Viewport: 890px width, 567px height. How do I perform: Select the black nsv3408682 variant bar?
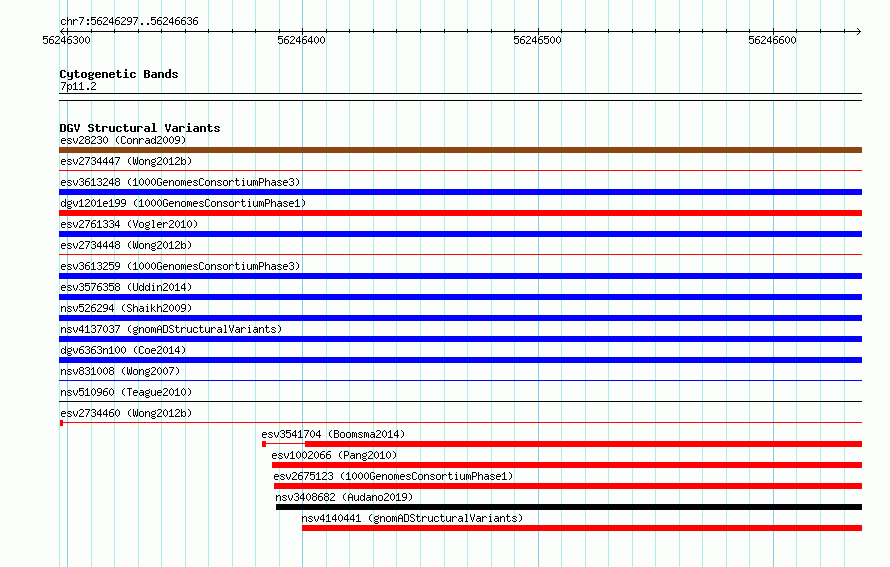click(x=569, y=507)
